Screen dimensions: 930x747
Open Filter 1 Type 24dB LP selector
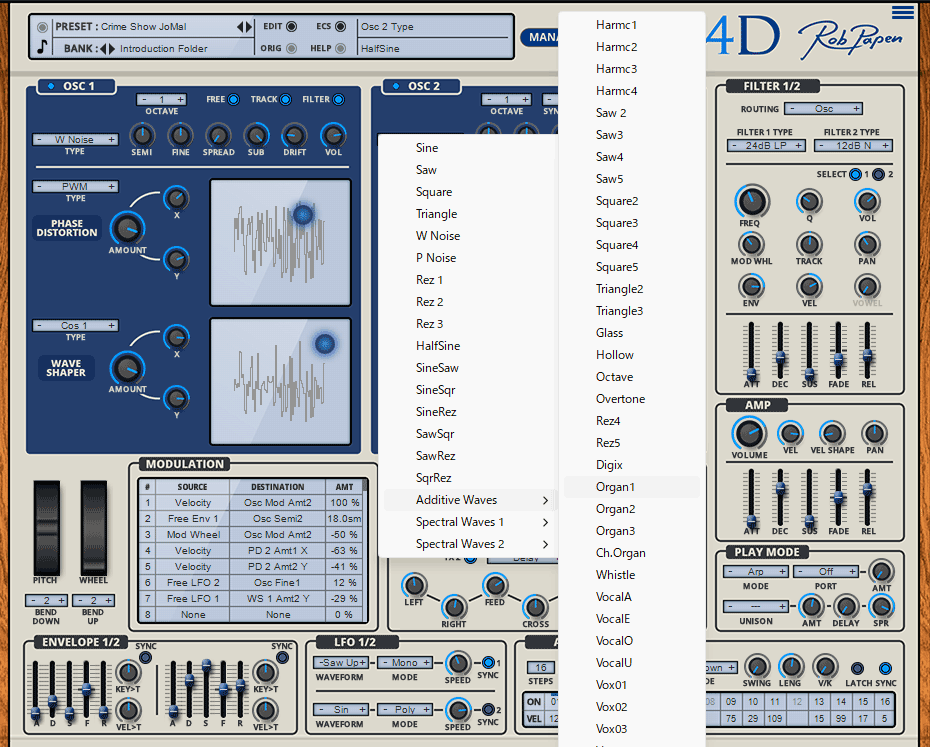766,145
